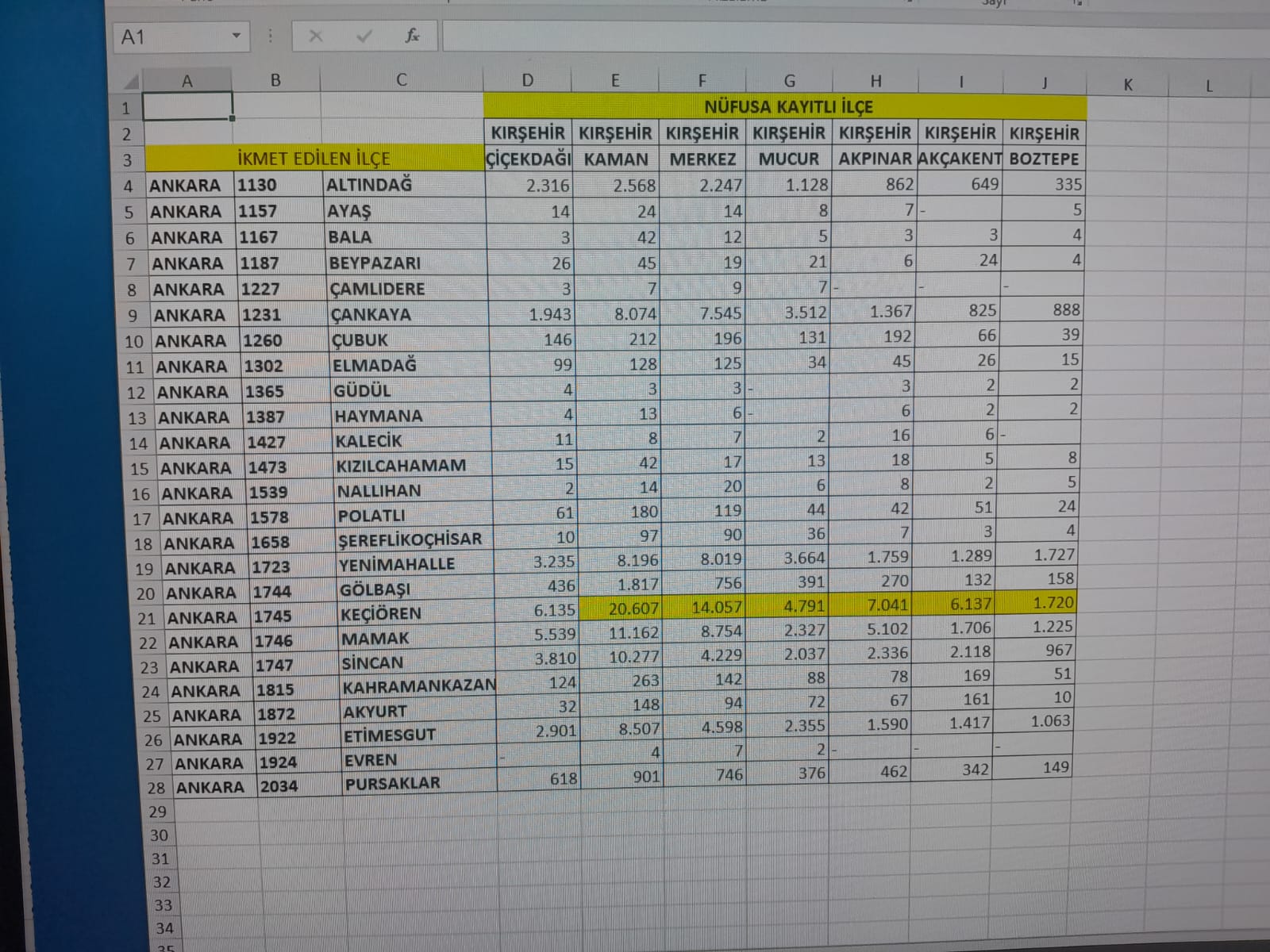Click the Insert Function fx icon
The width and height of the screenshot is (1270, 952).
click(x=412, y=36)
